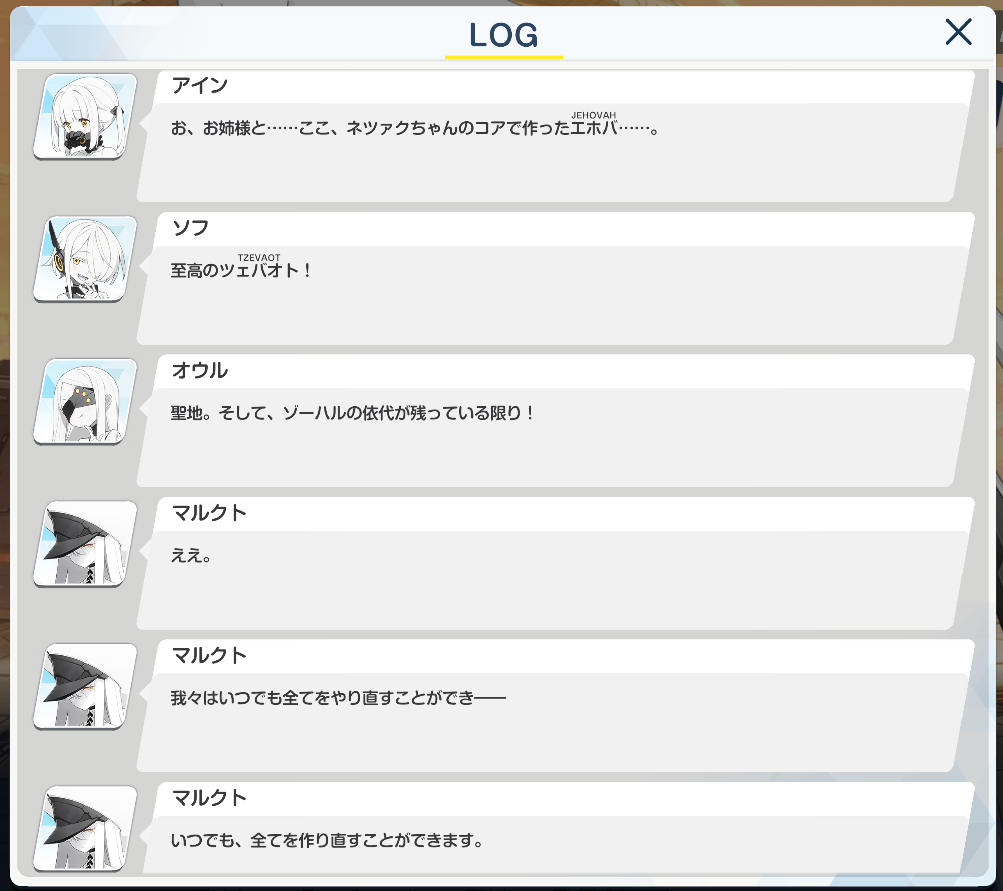Click the ソフ speaker name label
The image size is (1003, 891).
click(191, 228)
